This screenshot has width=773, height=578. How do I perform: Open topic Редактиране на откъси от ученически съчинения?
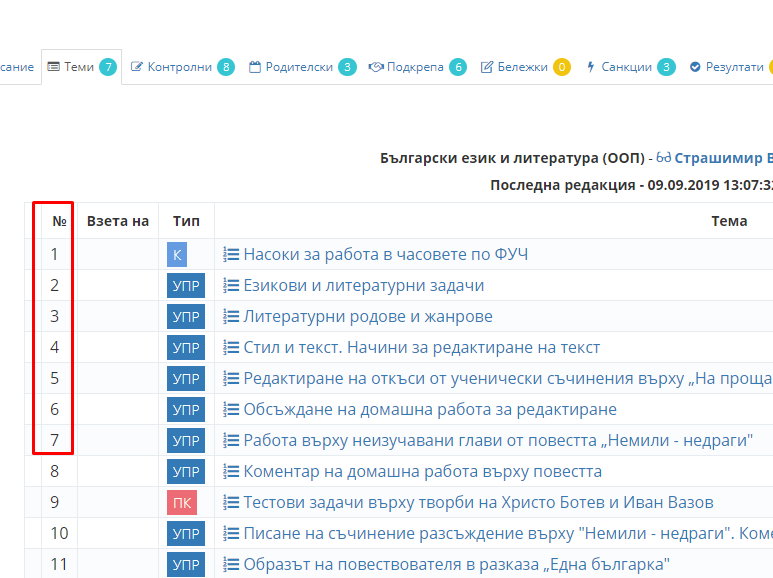click(x=508, y=379)
